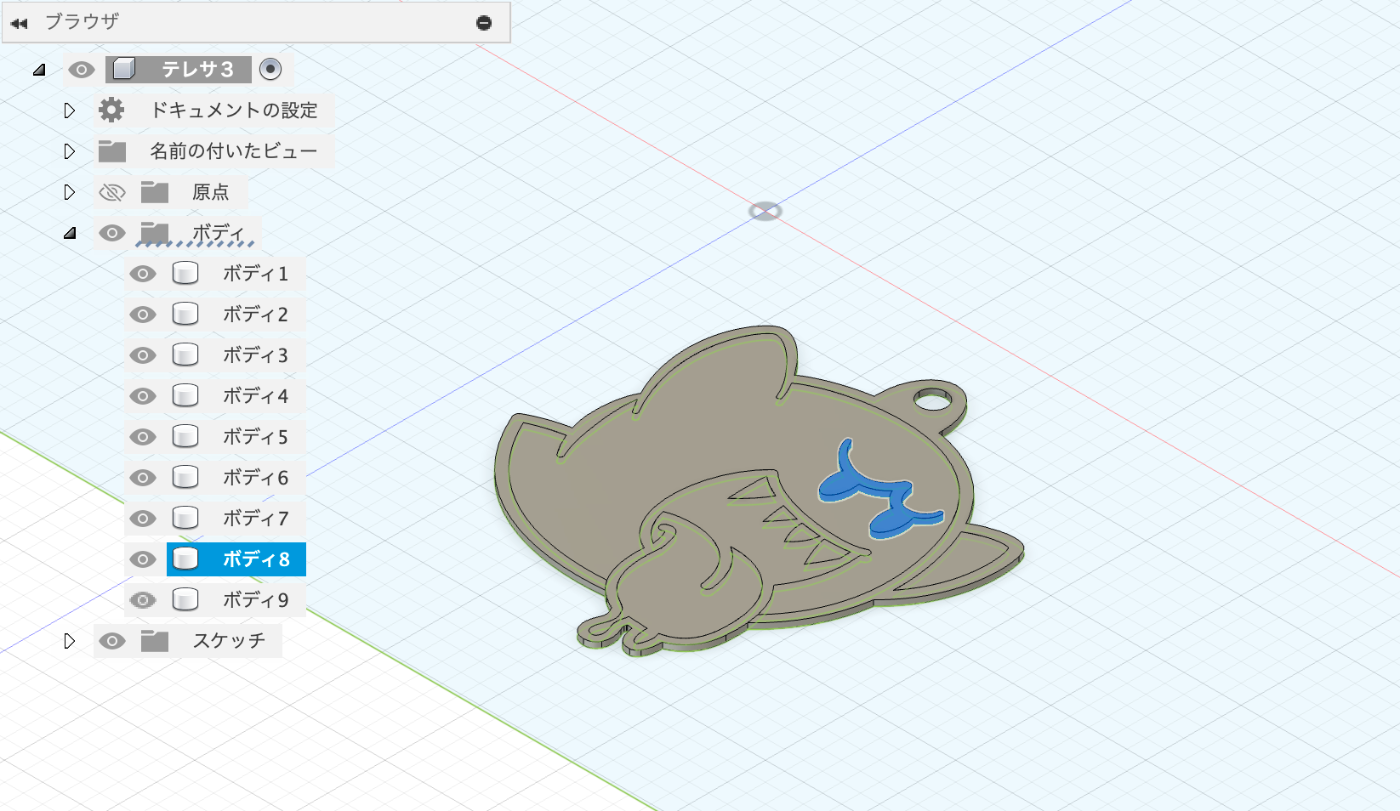
Task: Select ボディ2 in the tree
Action: [255, 315]
